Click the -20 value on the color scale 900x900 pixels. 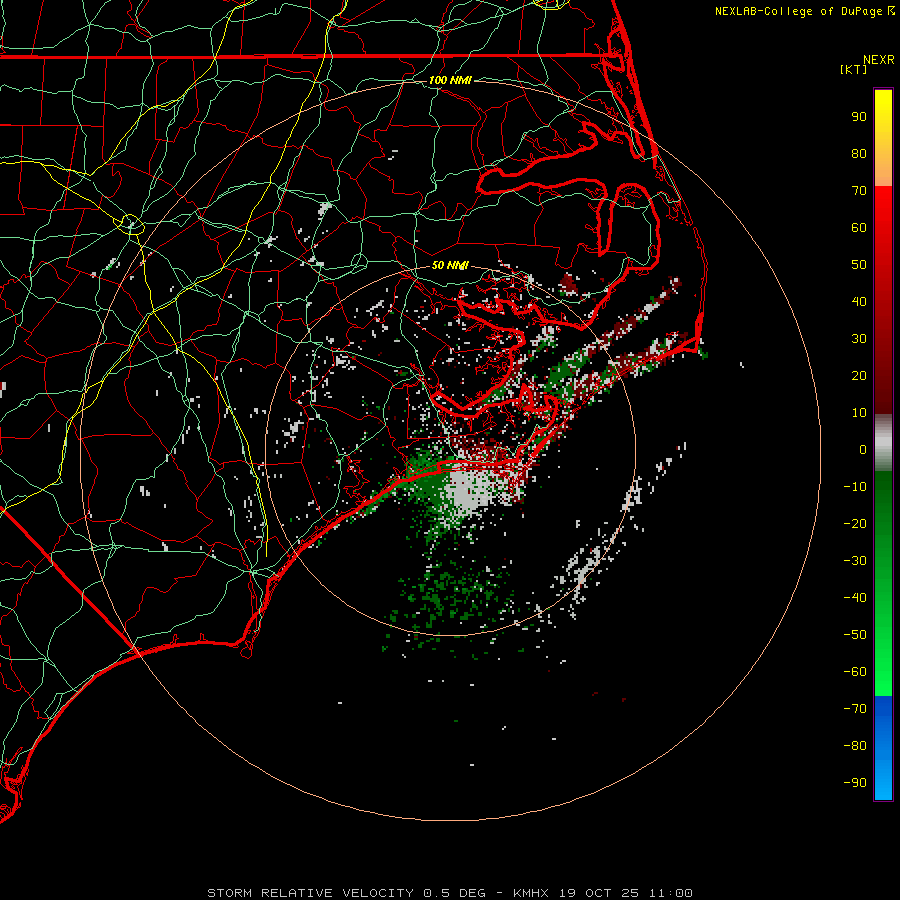tap(855, 523)
